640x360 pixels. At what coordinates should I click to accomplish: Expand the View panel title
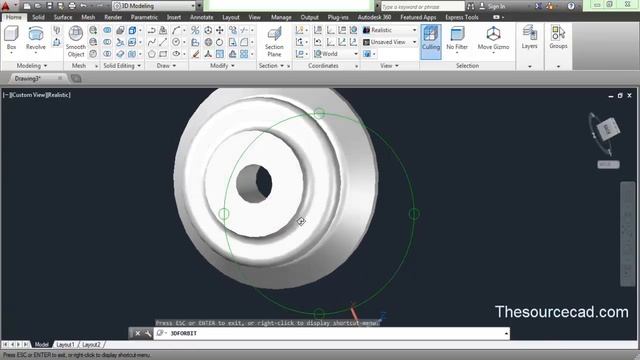pyautogui.click(x=389, y=66)
